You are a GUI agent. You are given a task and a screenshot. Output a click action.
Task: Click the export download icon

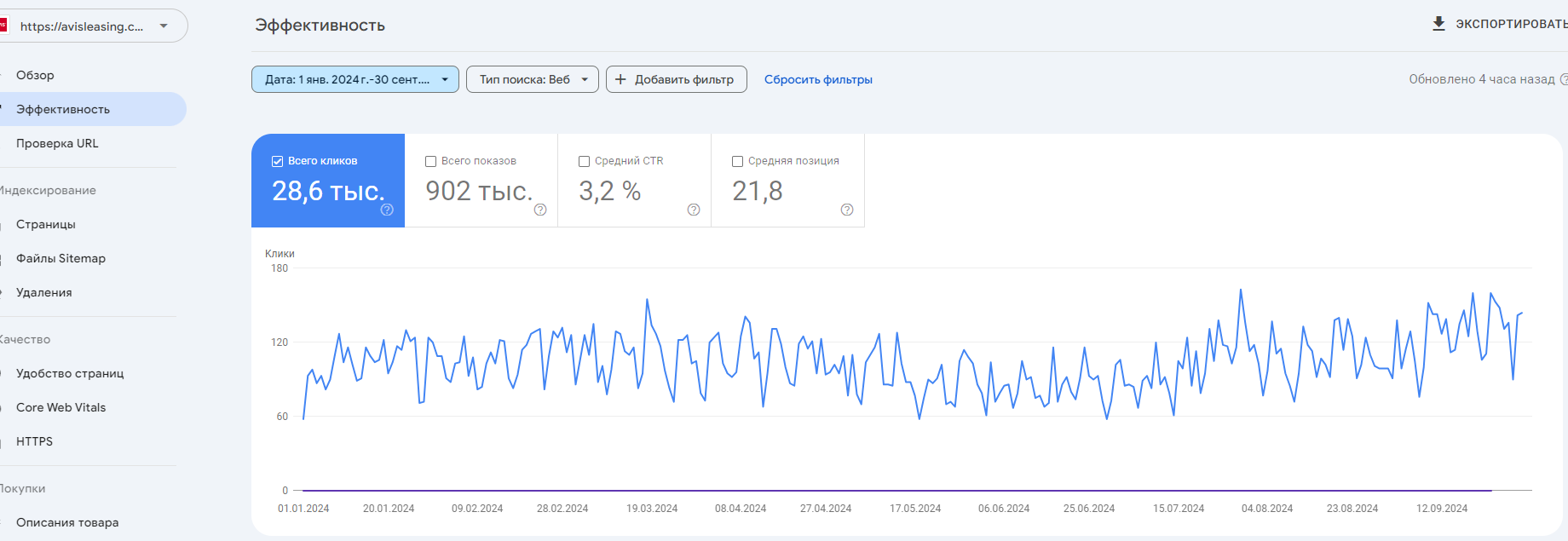1438,24
